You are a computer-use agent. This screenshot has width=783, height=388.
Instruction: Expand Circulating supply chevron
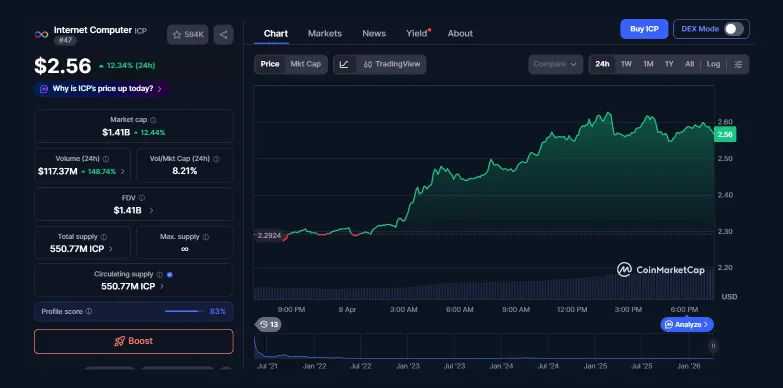[x=162, y=286]
